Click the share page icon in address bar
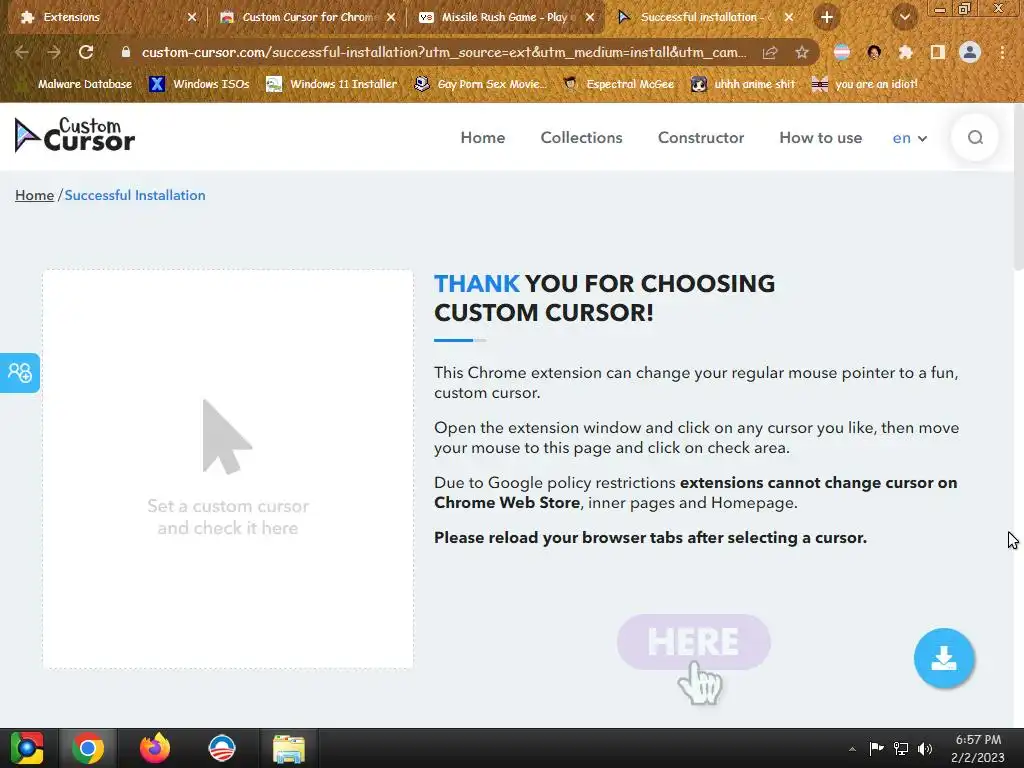The height and width of the screenshot is (768, 1024). coord(770,52)
